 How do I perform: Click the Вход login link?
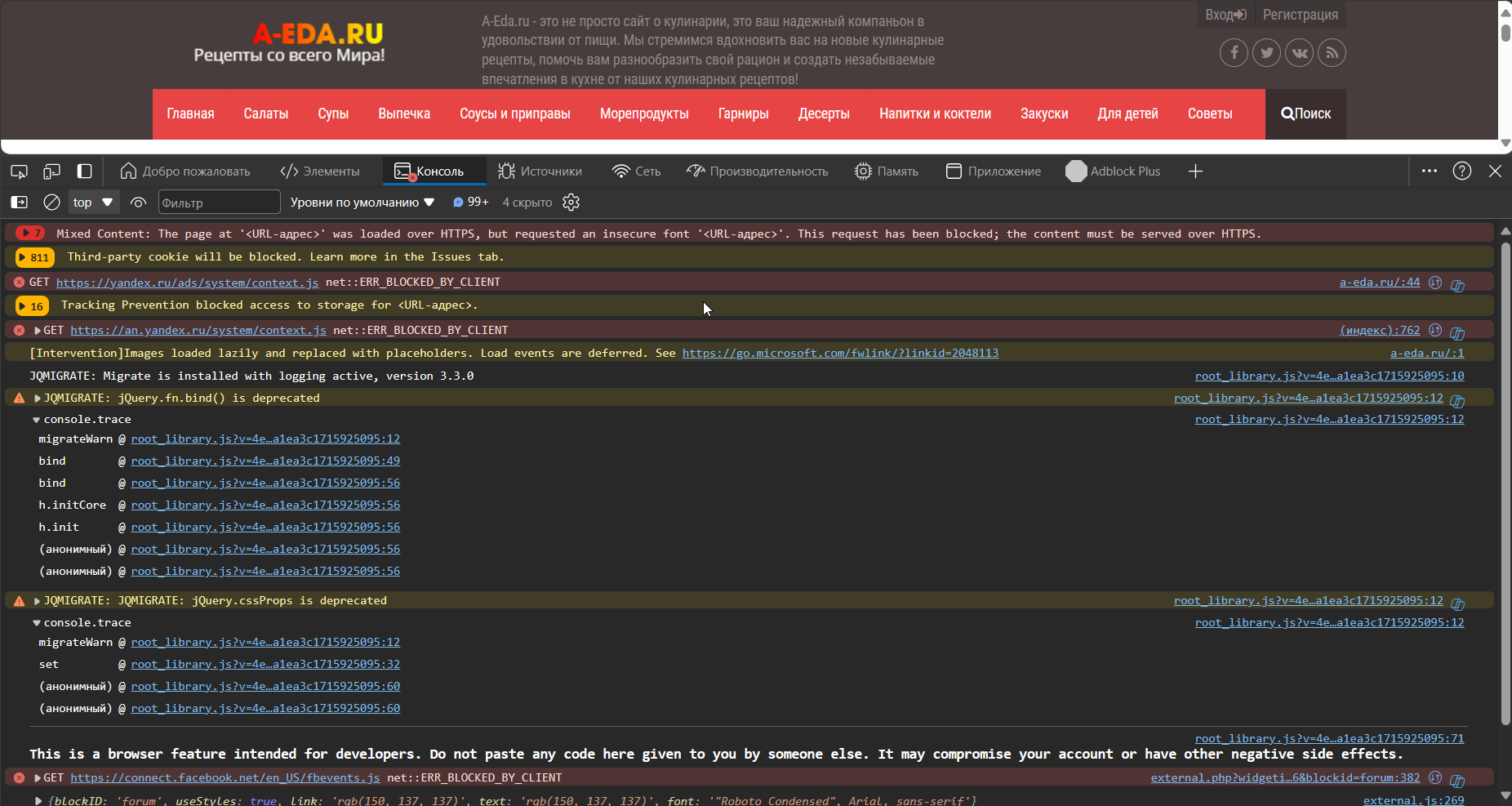[1225, 15]
